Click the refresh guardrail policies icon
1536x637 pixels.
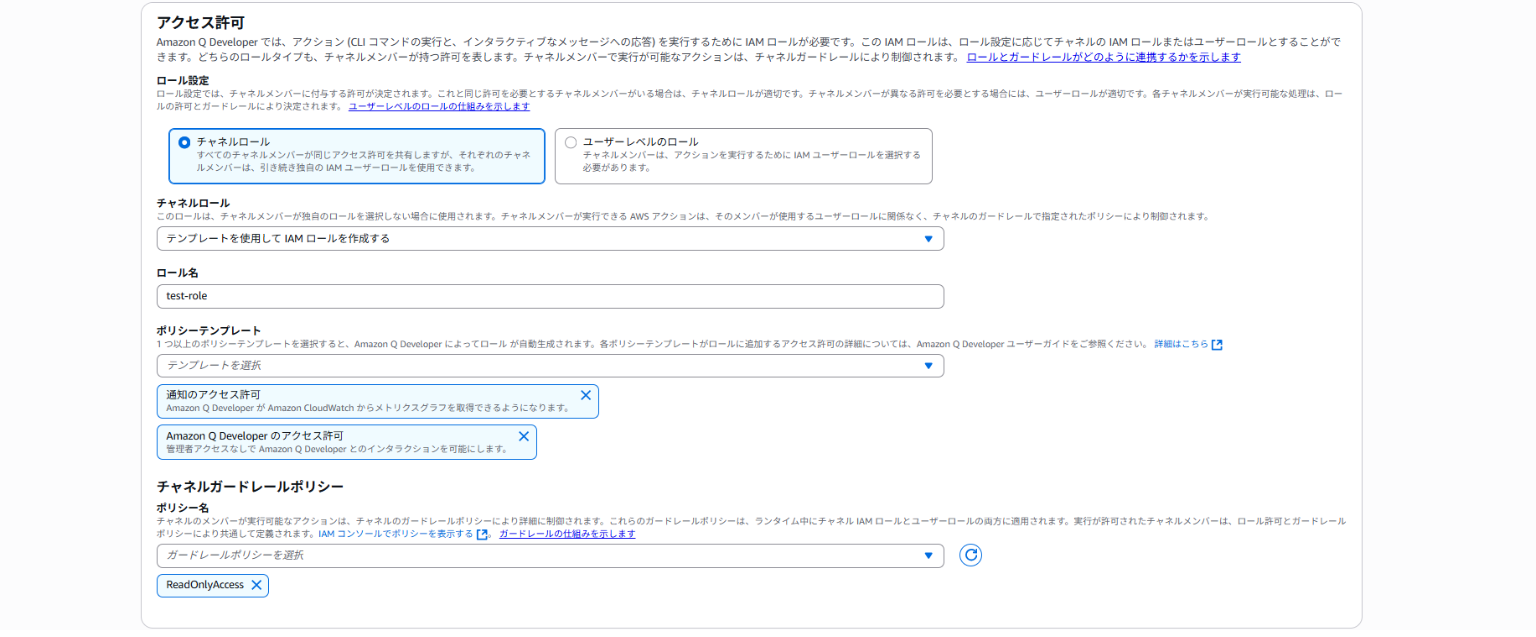(970, 555)
